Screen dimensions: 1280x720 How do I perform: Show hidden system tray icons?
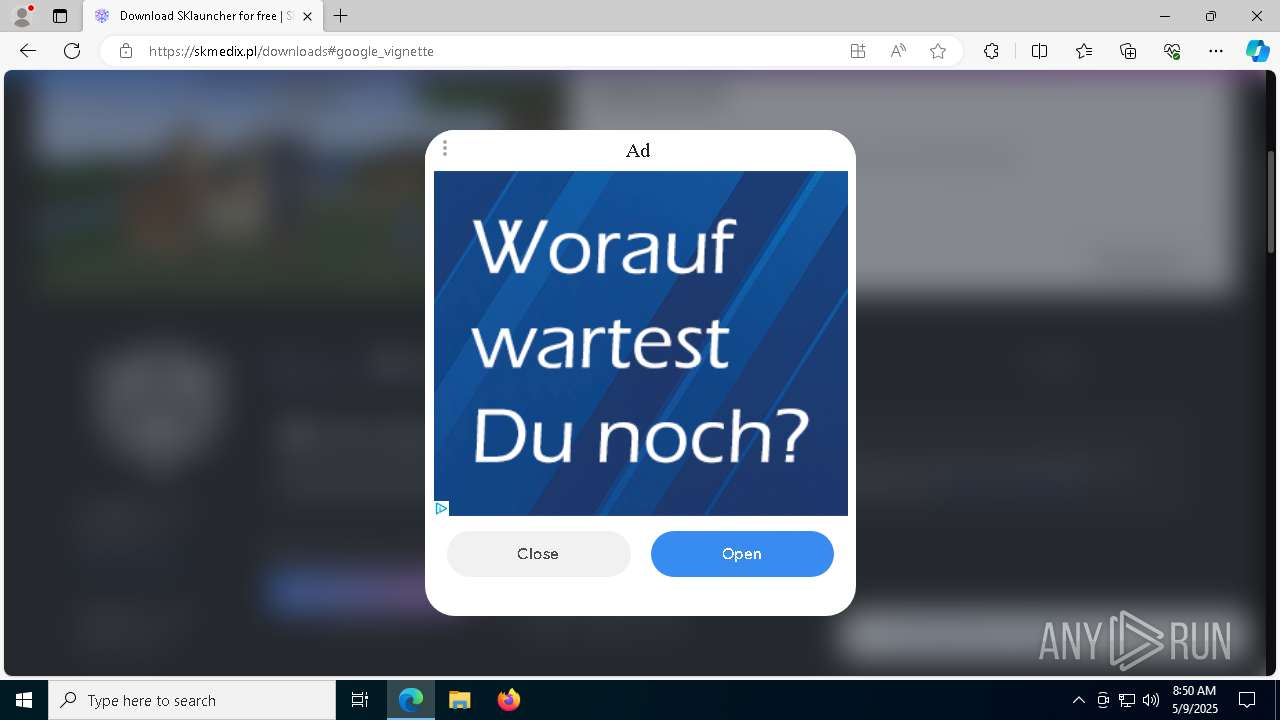tap(1078, 700)
